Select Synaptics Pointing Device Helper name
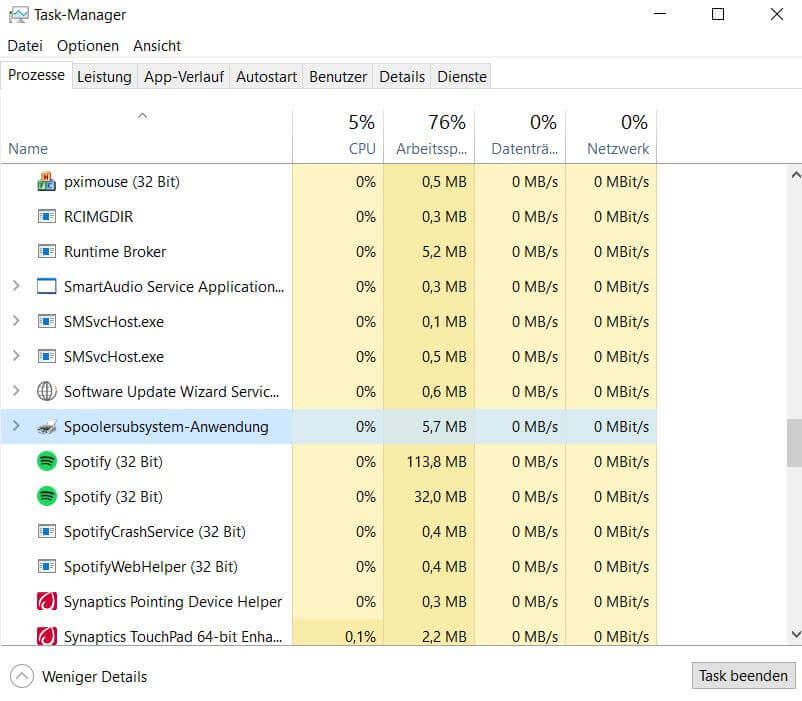 [x=173, y=602]
